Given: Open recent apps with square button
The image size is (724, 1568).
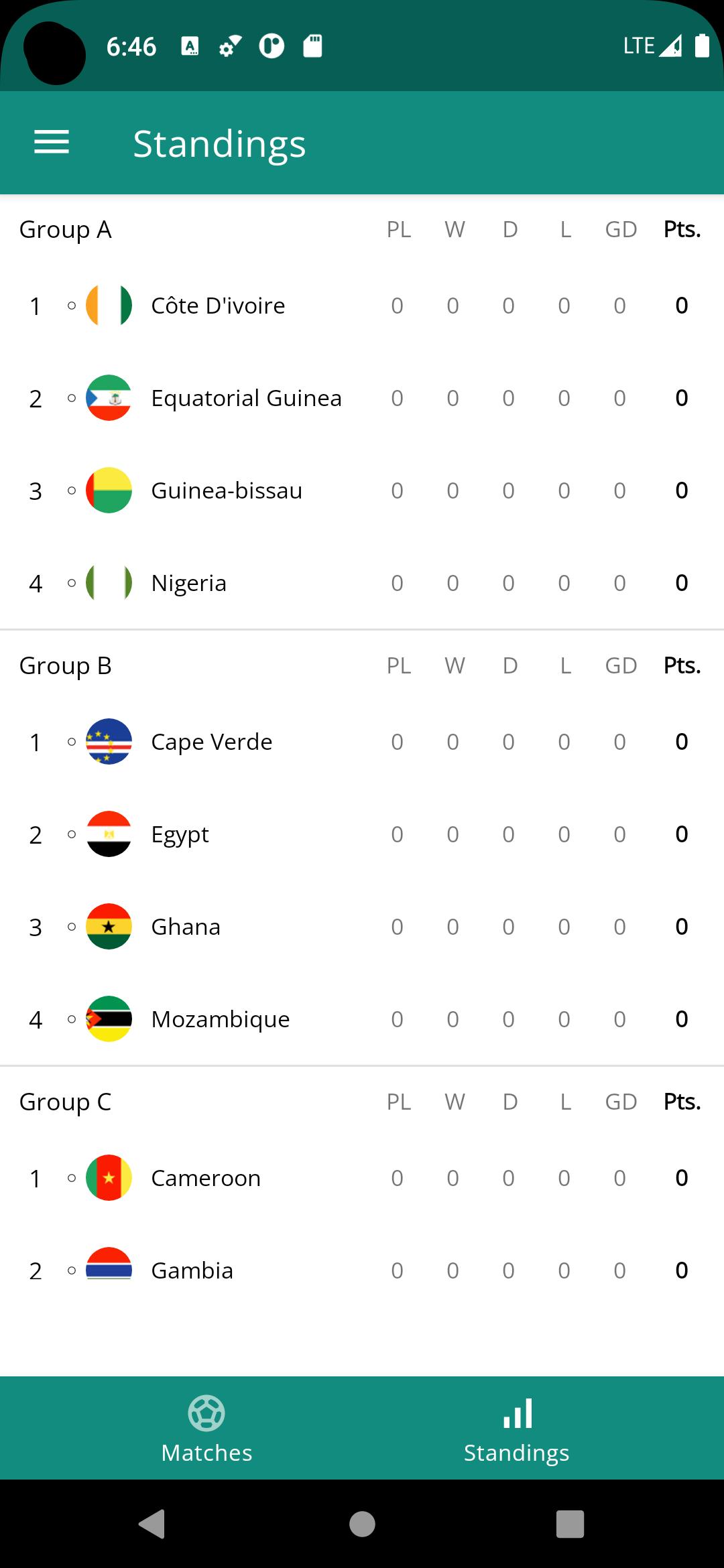Looking at the screenshot, I should coord(570,1524).
